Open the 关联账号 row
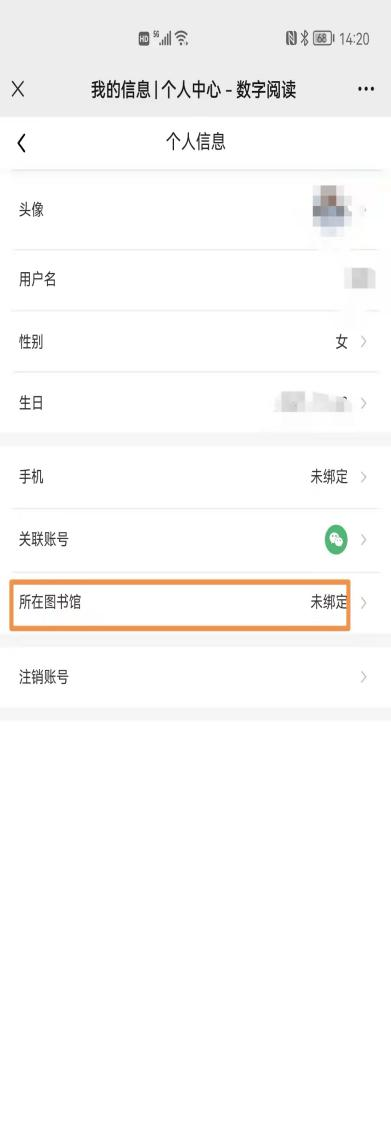This screenshot has width=391, height=1133. [195, 540]
